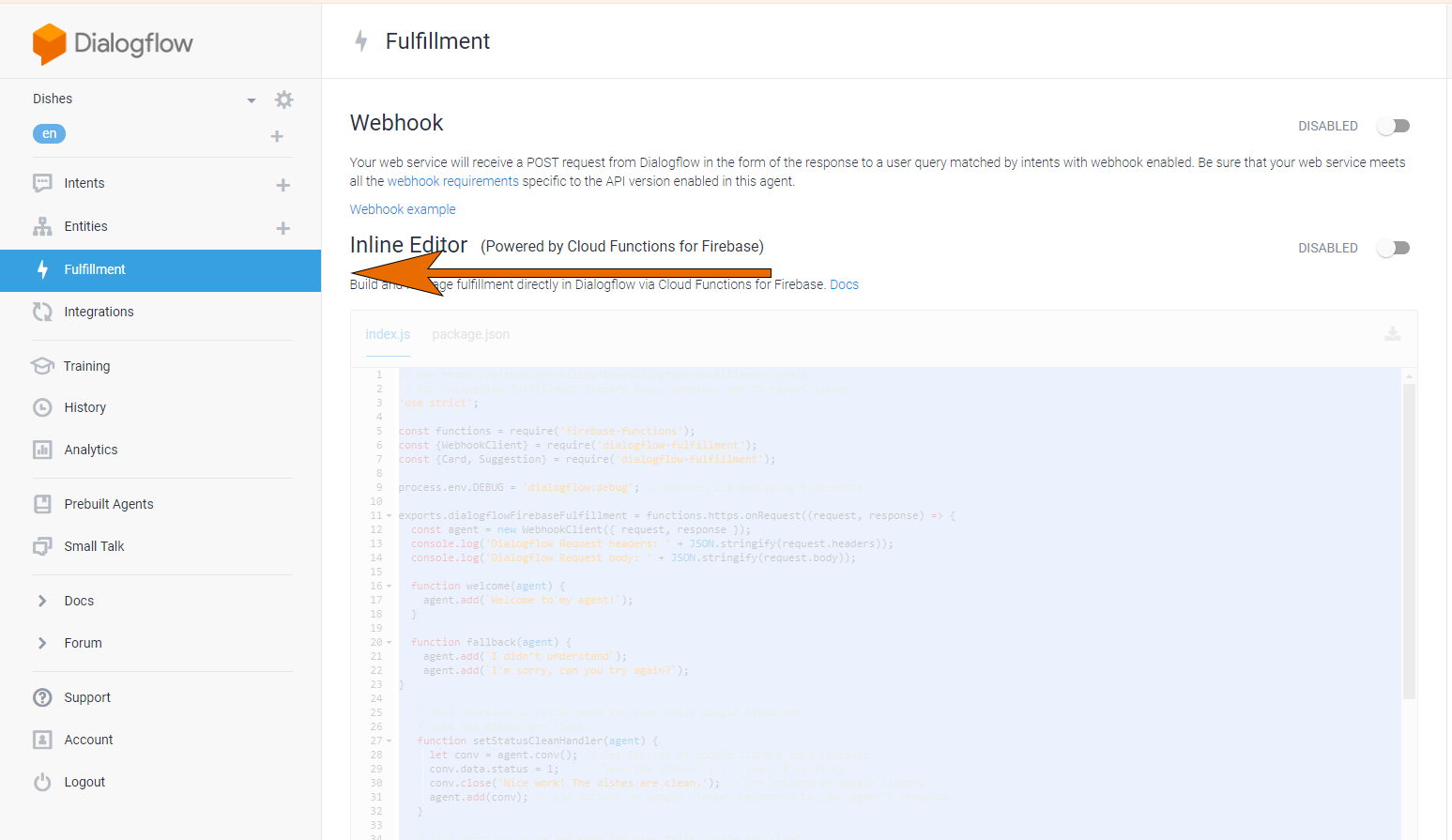Select the en language badge

click(x=49, y=133)
